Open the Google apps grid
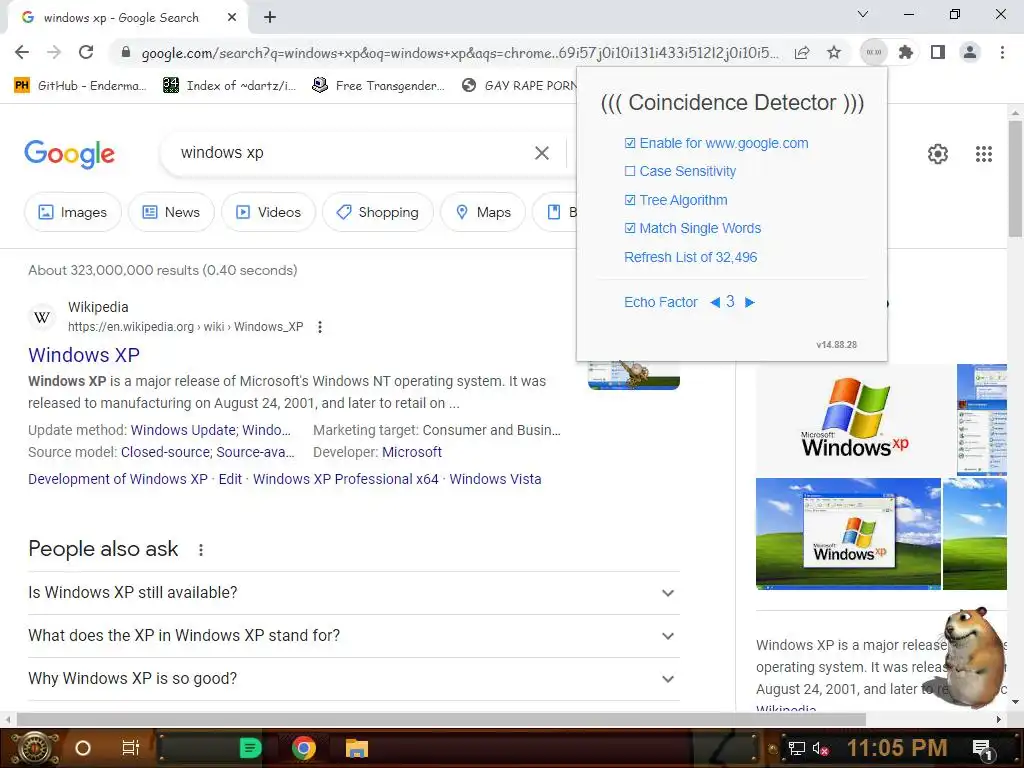Screen dimensions: 1024x768 coord(984,154)
